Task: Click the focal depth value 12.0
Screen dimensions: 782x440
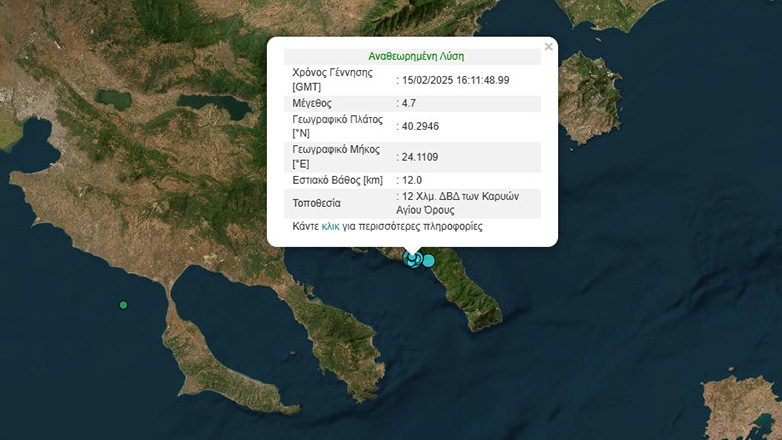Action: pos(412,180)
